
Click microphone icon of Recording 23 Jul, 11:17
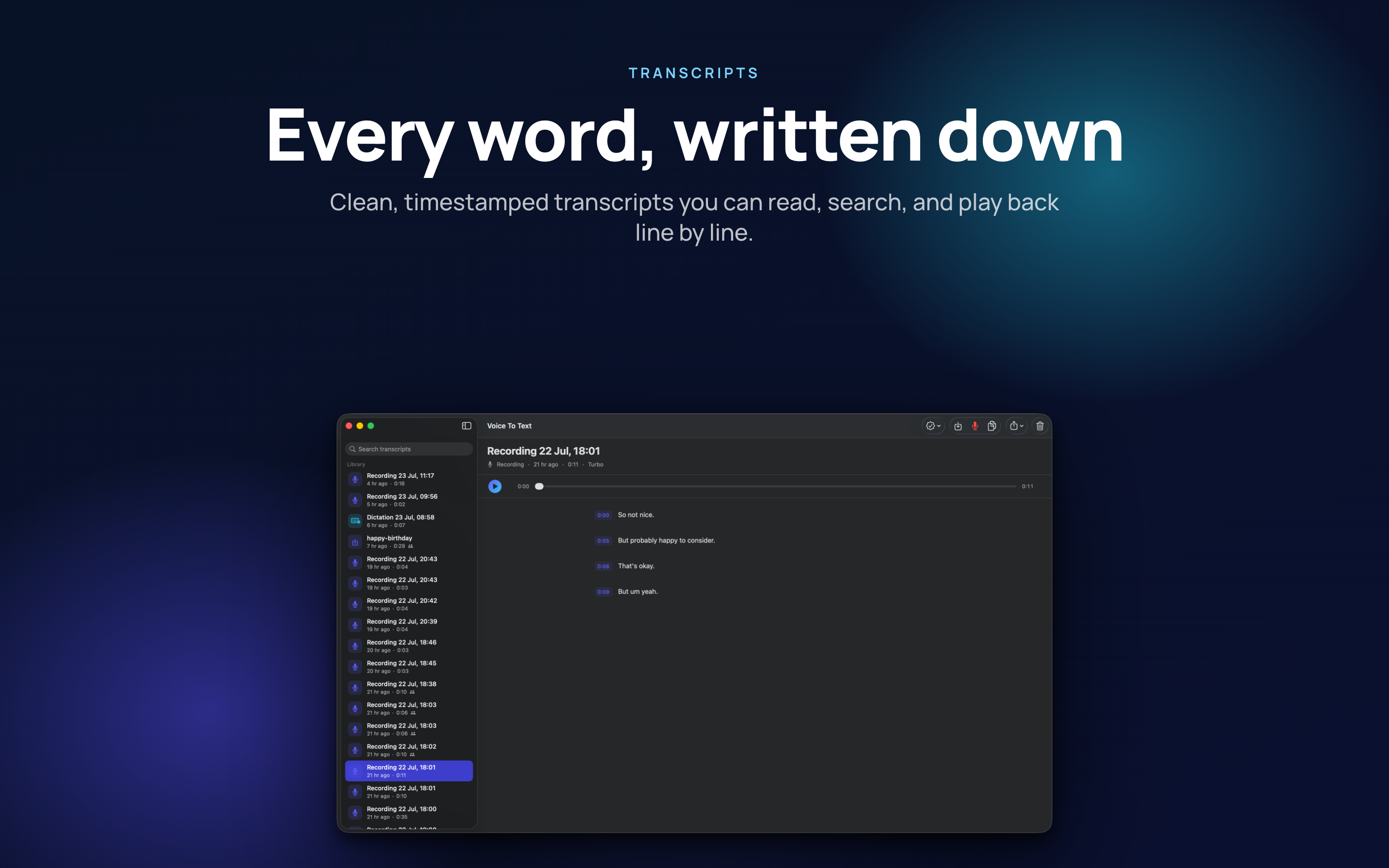pos(355,479)
